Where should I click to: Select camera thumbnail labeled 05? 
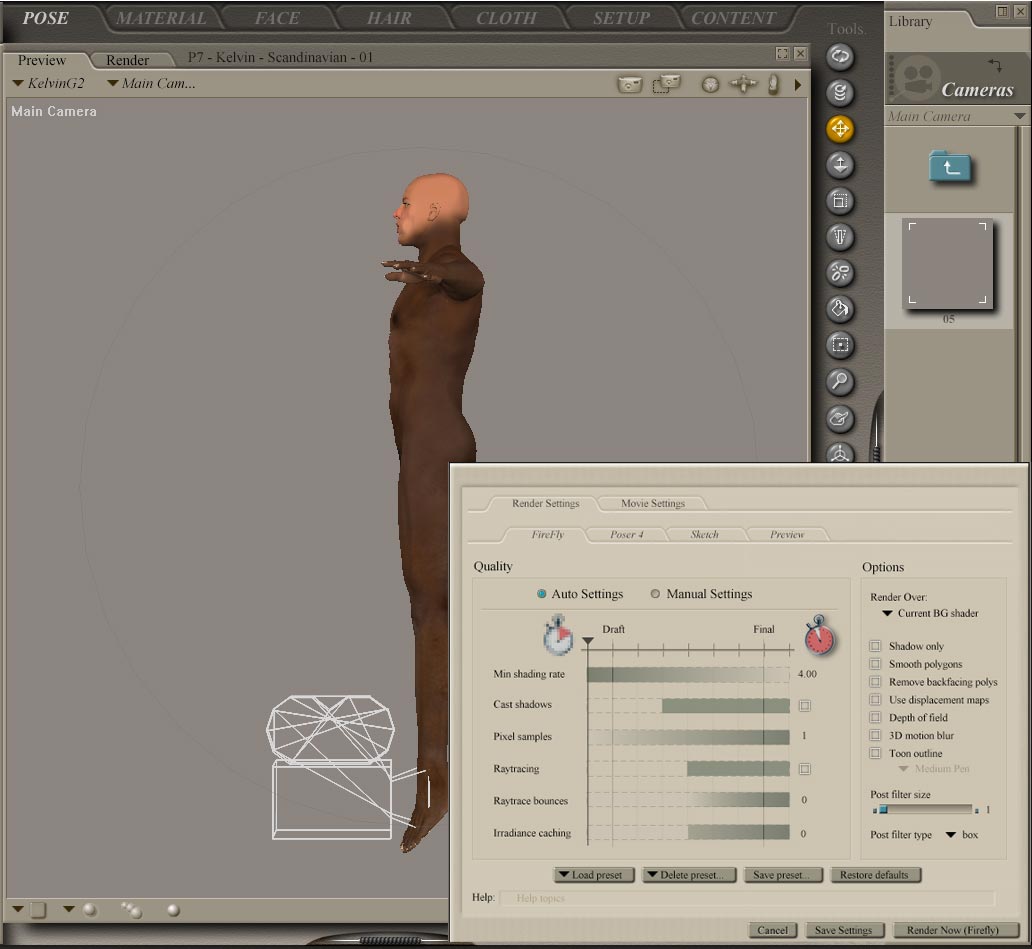948,264
